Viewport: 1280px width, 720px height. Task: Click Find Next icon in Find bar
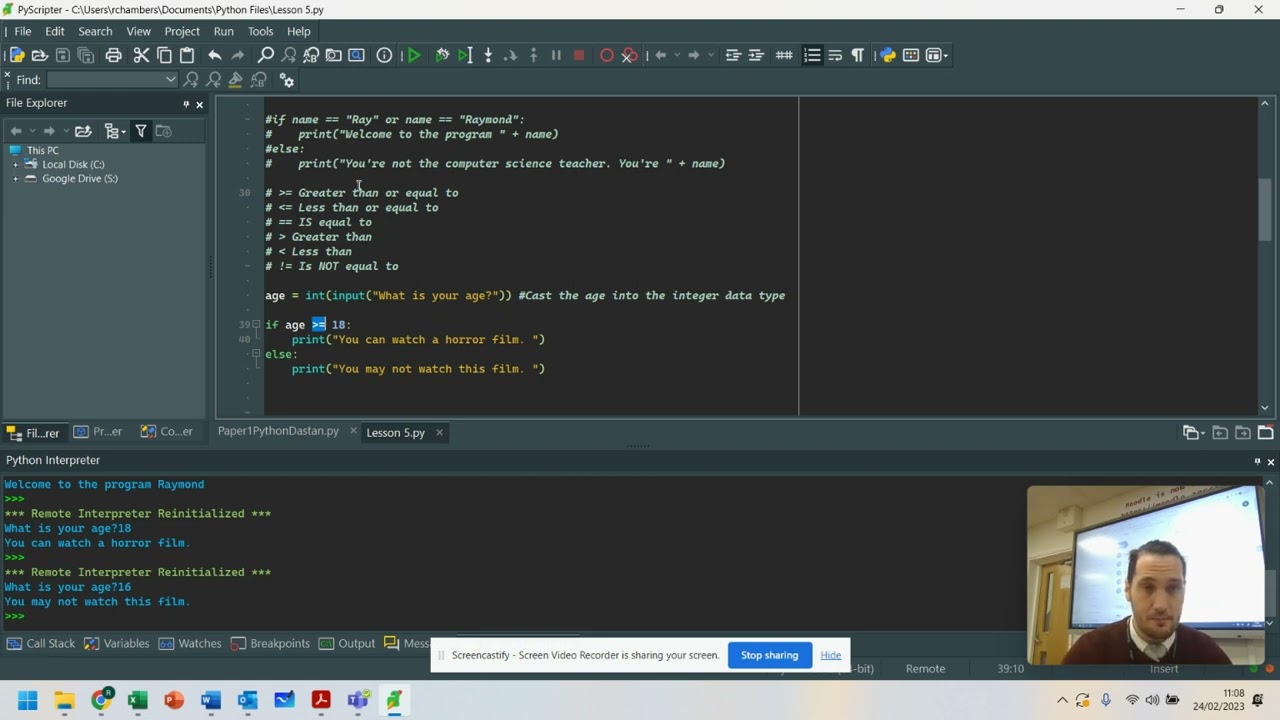[191, 80]
